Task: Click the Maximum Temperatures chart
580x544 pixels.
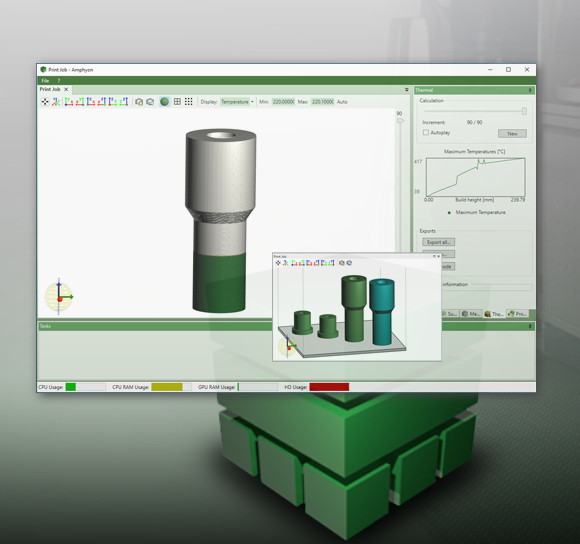Action: (475, 177)
